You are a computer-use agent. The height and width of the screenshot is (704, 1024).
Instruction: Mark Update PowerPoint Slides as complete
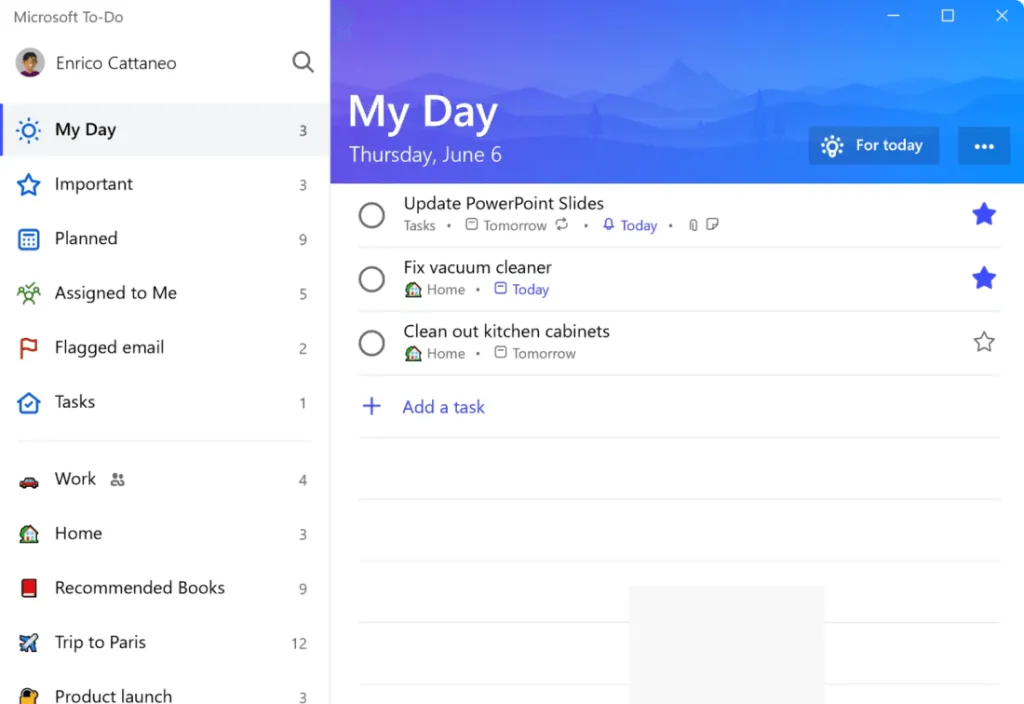click(x=371, y=215)
